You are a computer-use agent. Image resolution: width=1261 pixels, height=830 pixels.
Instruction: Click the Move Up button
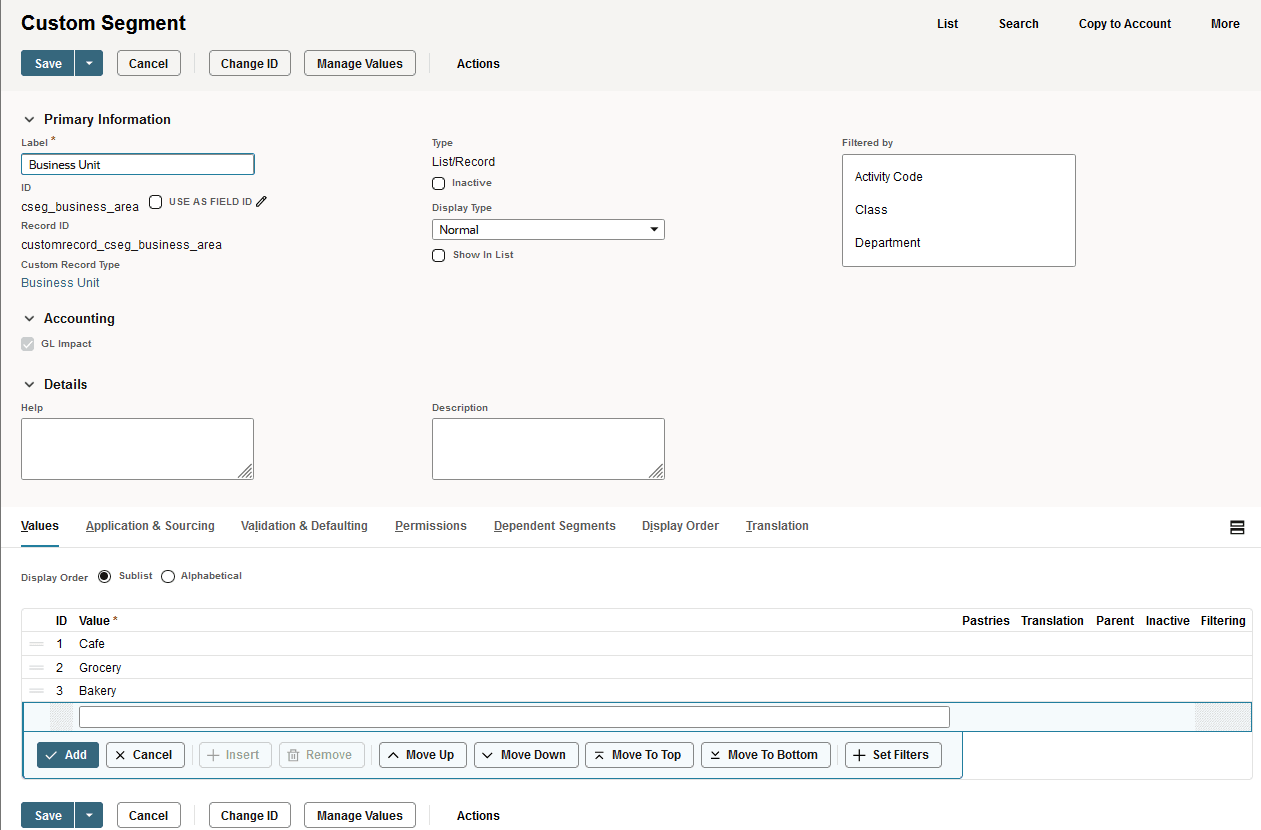(x=421, y=755)
